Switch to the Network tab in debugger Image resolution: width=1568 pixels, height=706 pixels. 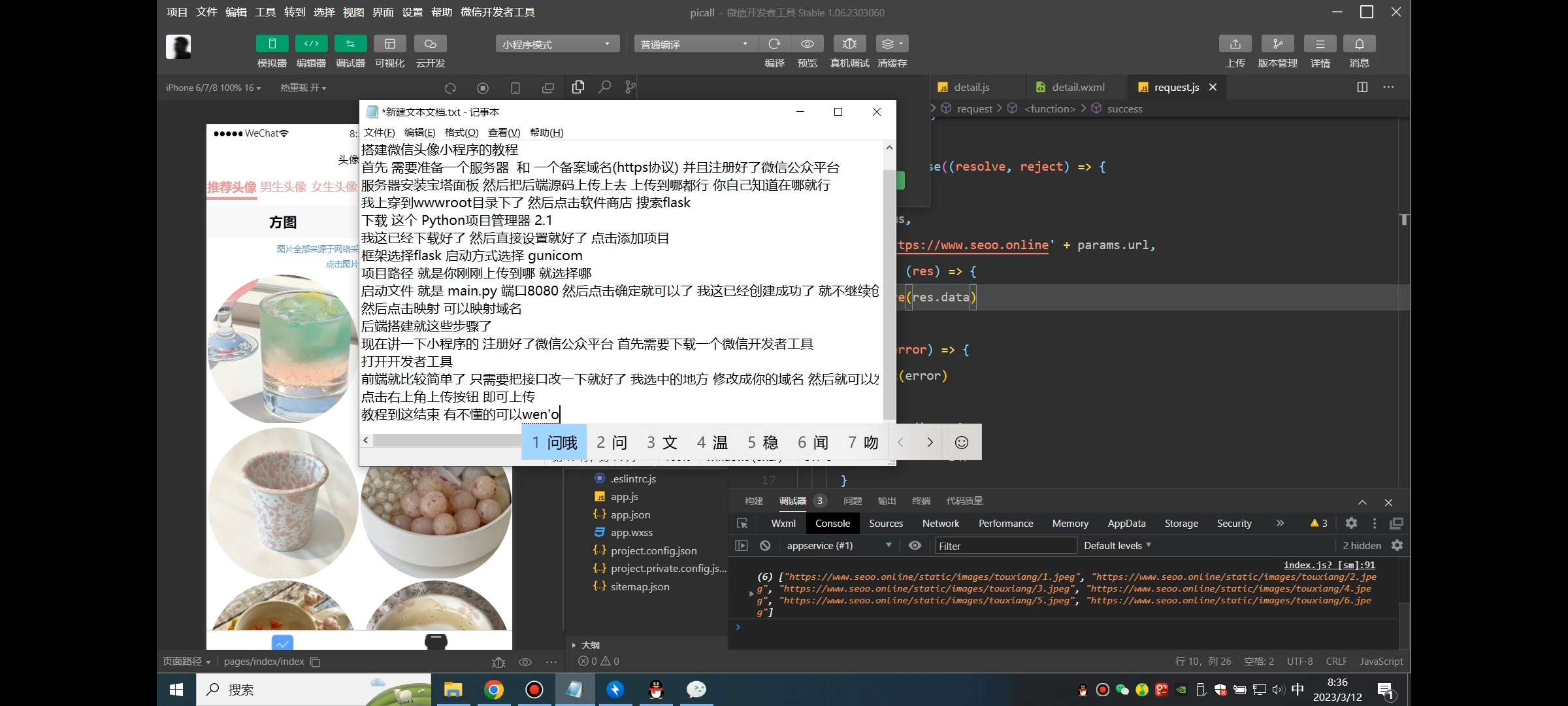[x=940, y=523]
